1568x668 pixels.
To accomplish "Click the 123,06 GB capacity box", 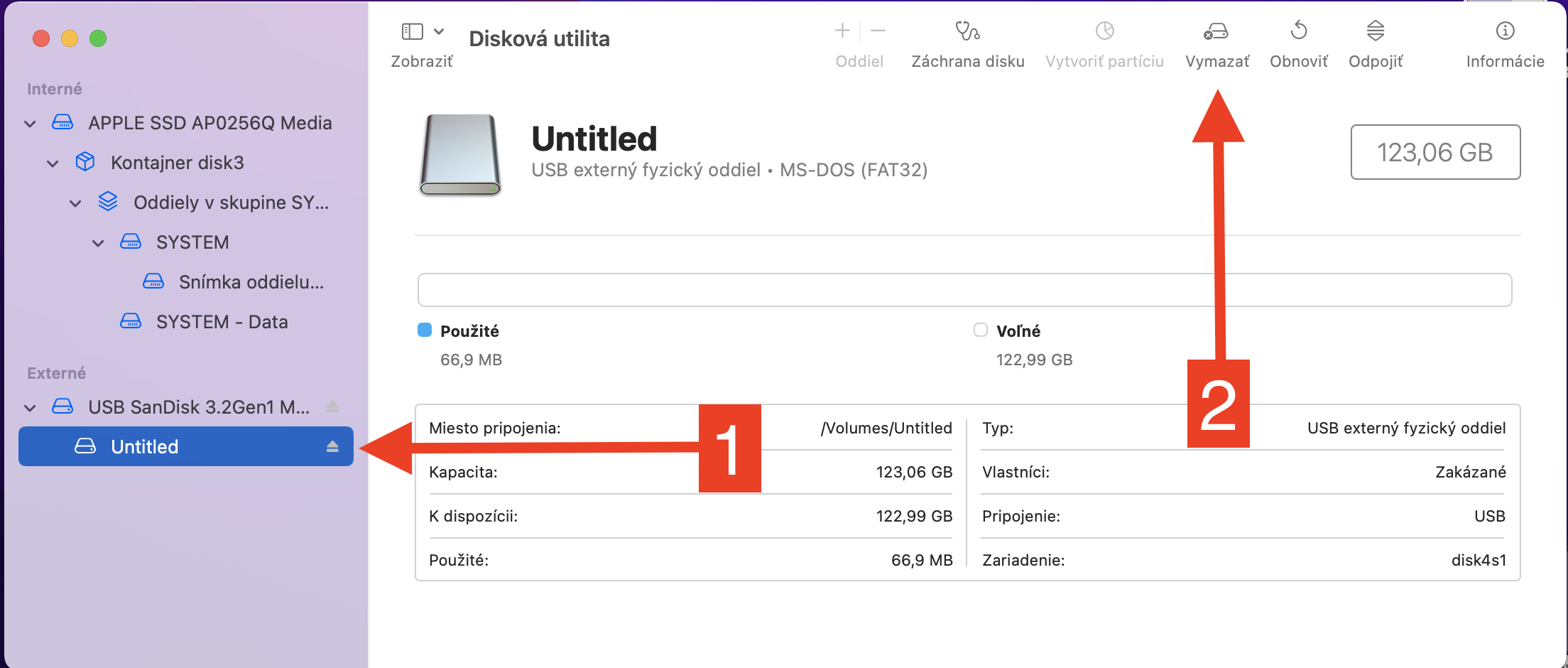I will (1434, 152).
